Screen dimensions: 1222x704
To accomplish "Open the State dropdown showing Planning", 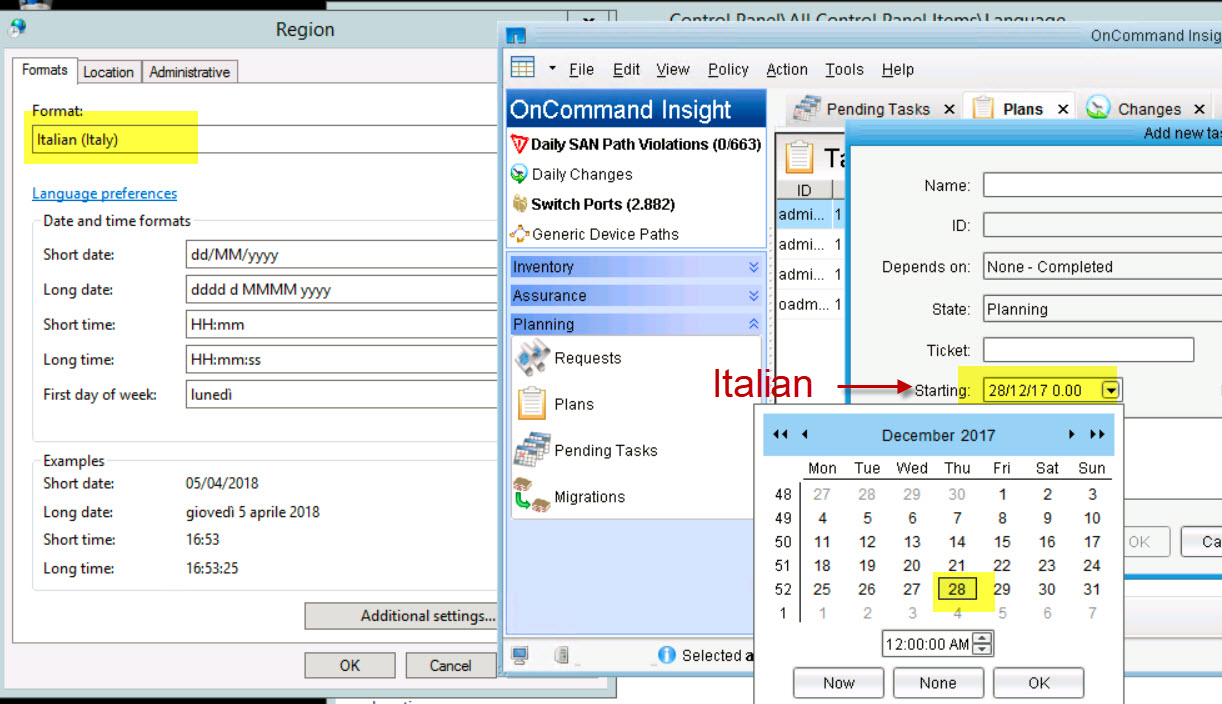I will (x=1102, y=309).
